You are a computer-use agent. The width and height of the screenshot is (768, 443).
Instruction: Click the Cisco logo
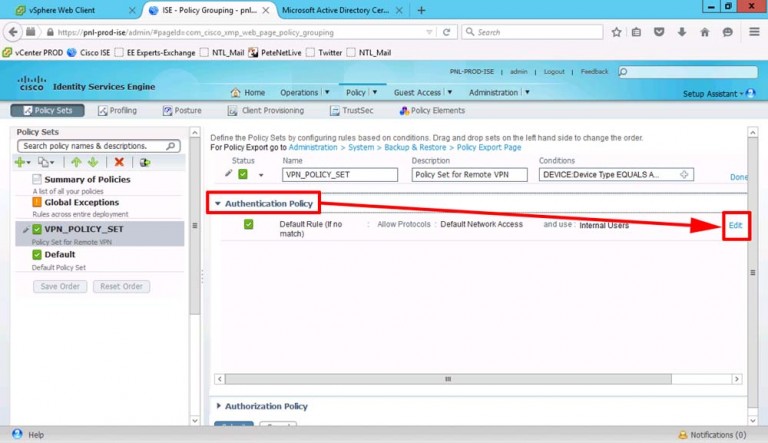32,83
